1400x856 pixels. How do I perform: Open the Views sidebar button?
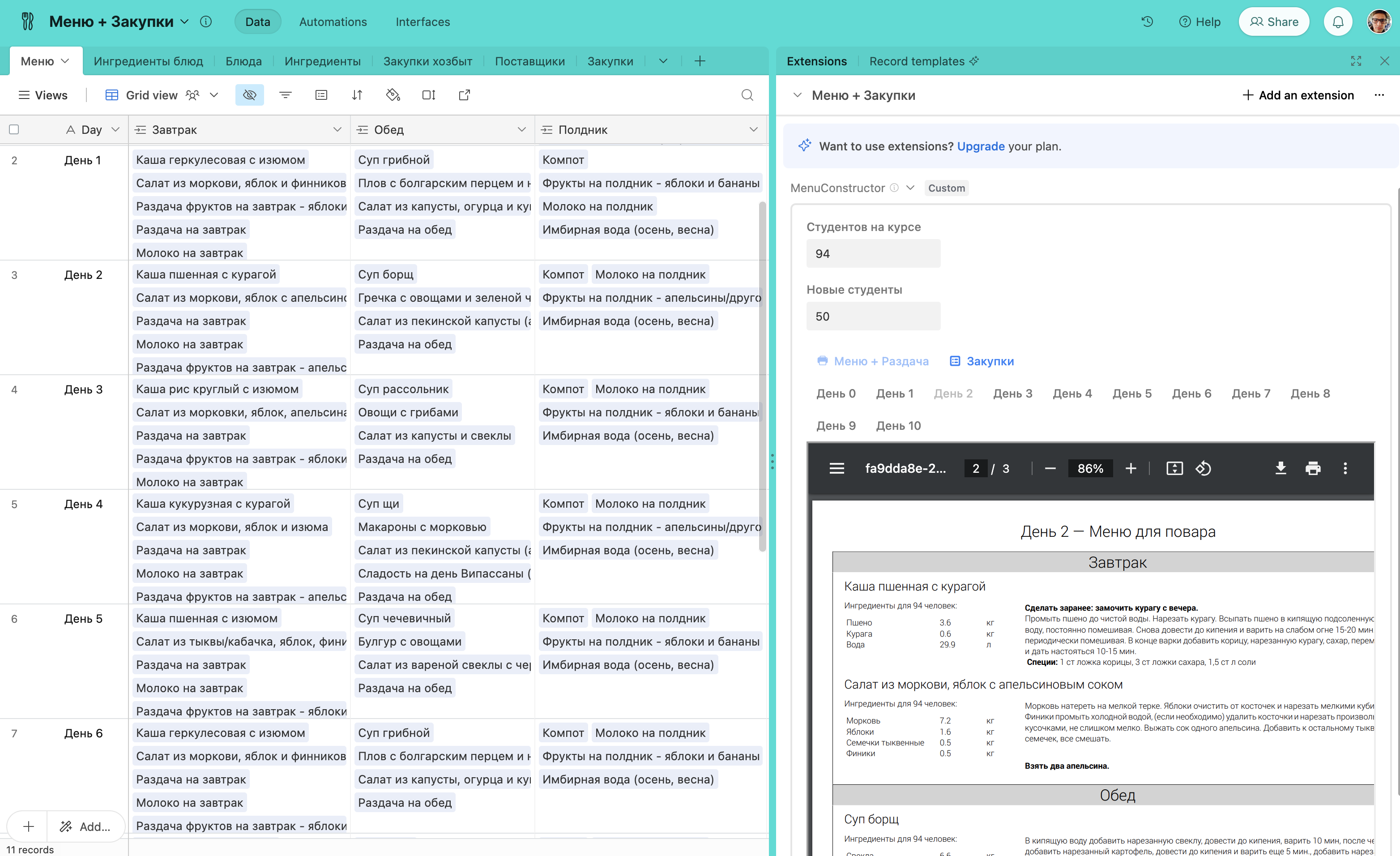point(43,95)
